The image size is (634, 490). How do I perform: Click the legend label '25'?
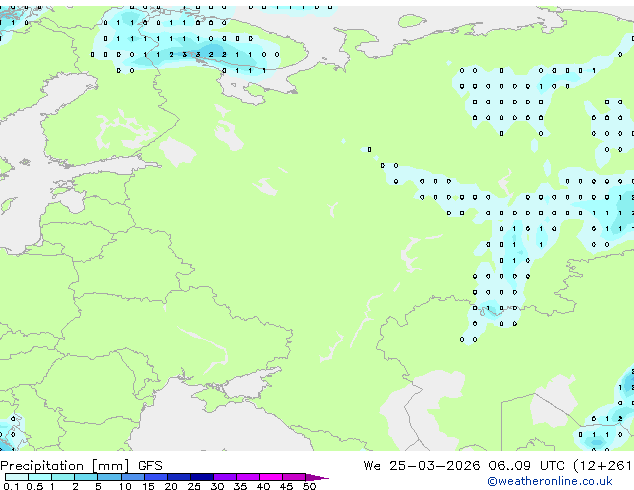[194, 486]
